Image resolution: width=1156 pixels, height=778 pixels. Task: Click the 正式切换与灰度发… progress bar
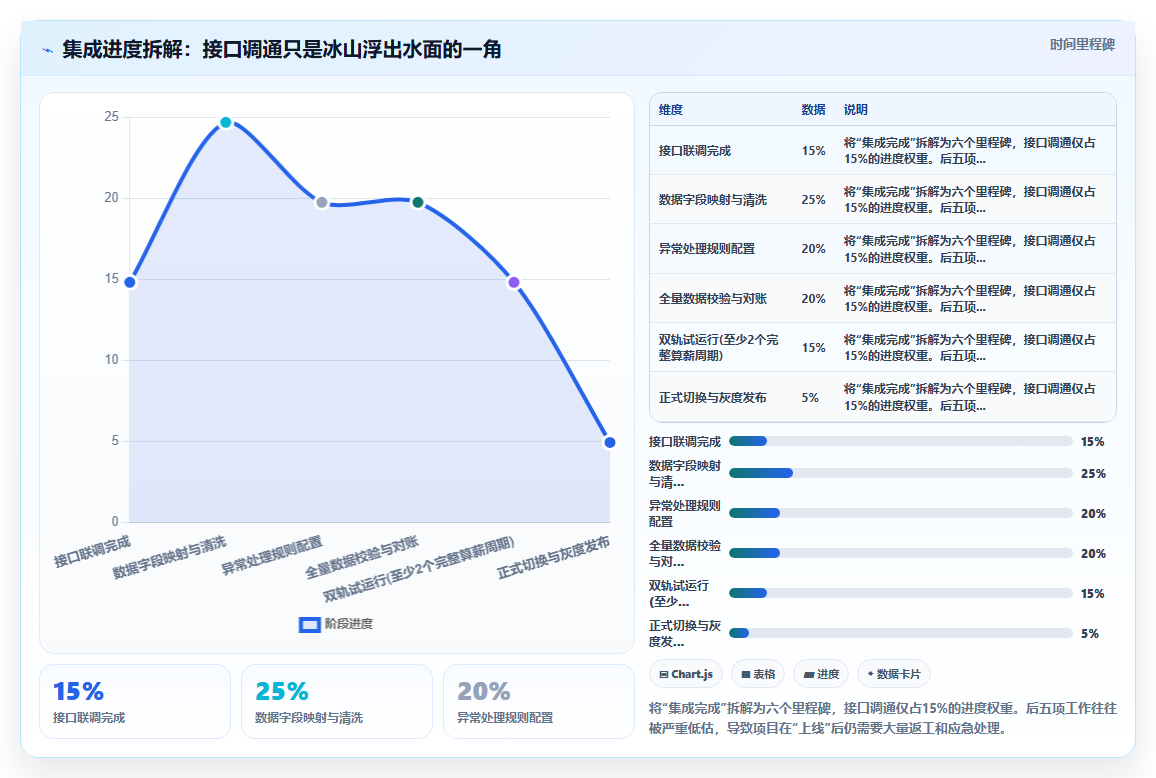(900, 633)
